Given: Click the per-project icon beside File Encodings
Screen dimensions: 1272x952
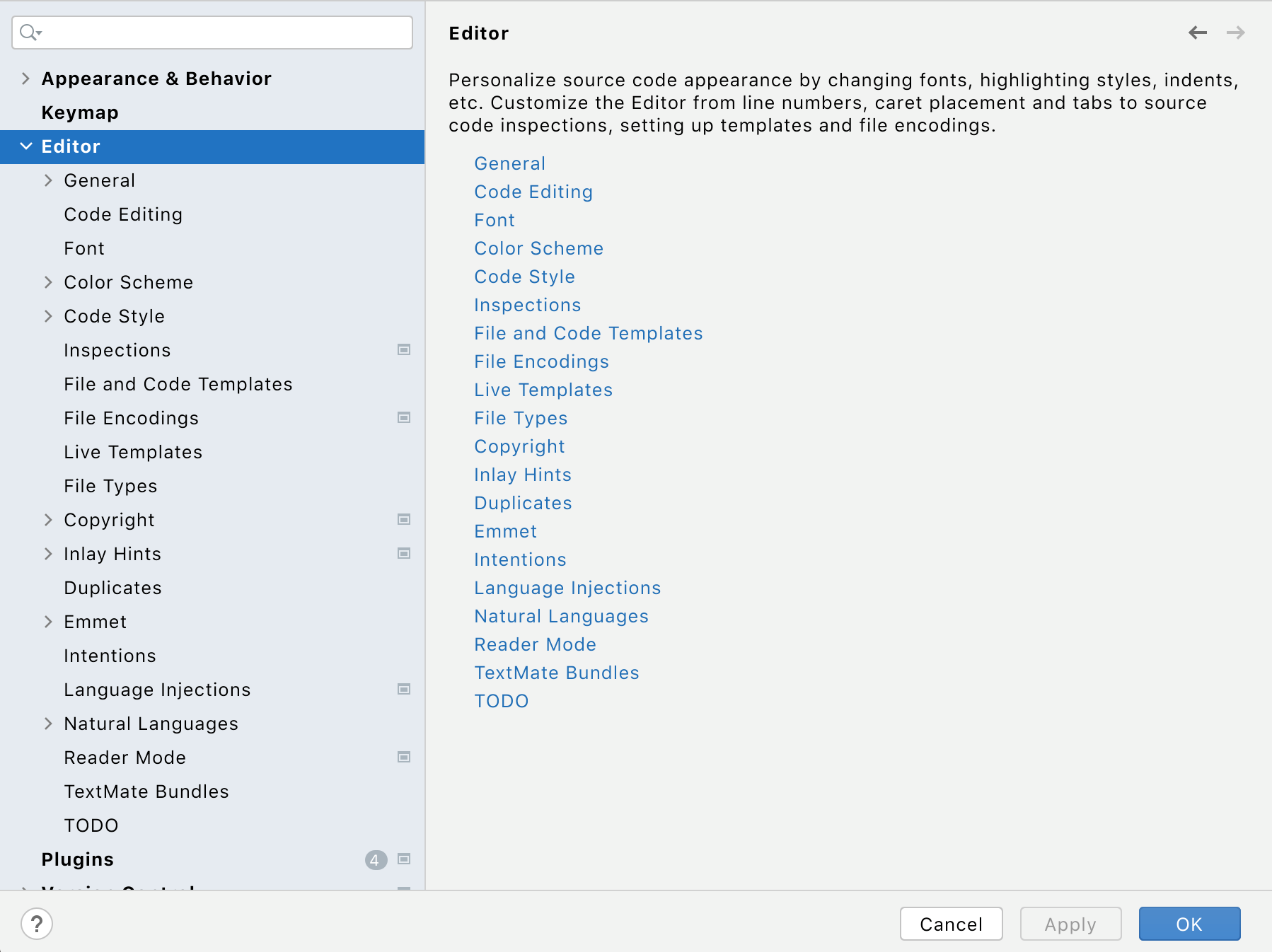Looking at the screenshot, I should click(x=404, y=417).
